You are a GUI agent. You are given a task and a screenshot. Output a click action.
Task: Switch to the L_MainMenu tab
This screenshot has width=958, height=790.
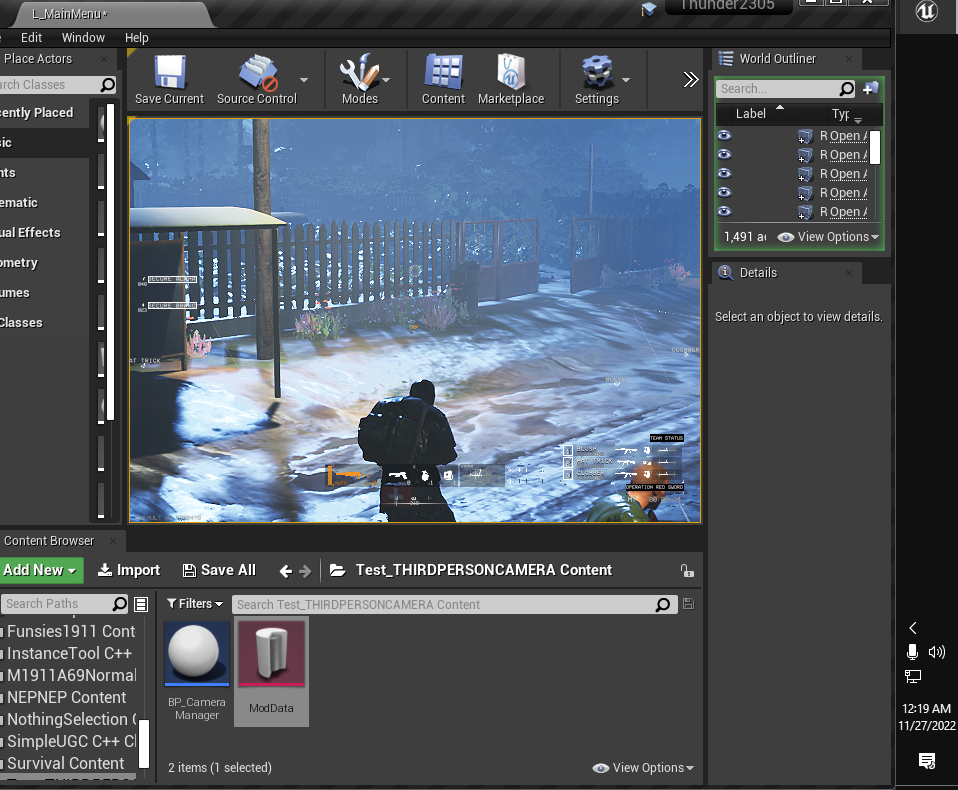click(x=70, y=13)
